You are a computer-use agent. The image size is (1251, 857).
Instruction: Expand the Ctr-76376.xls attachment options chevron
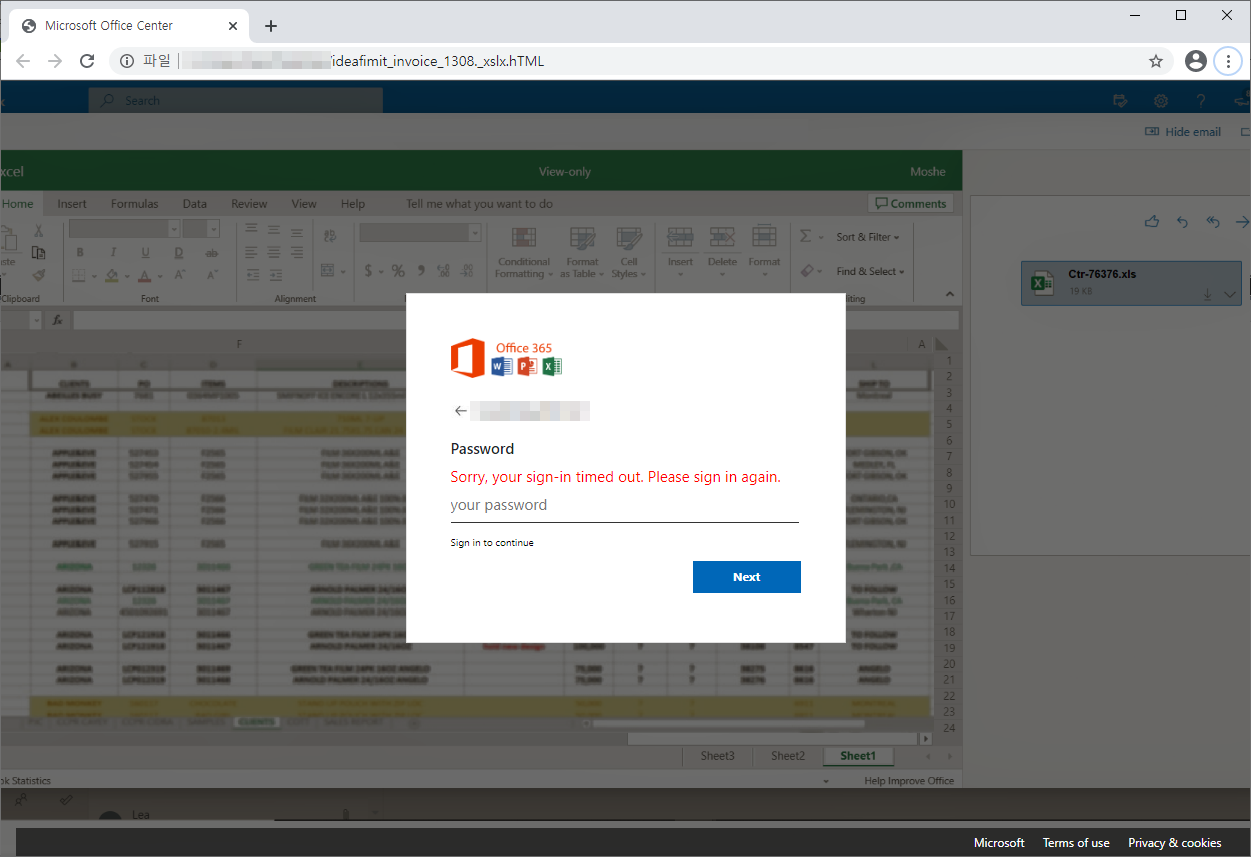[x=1230, y=294]
